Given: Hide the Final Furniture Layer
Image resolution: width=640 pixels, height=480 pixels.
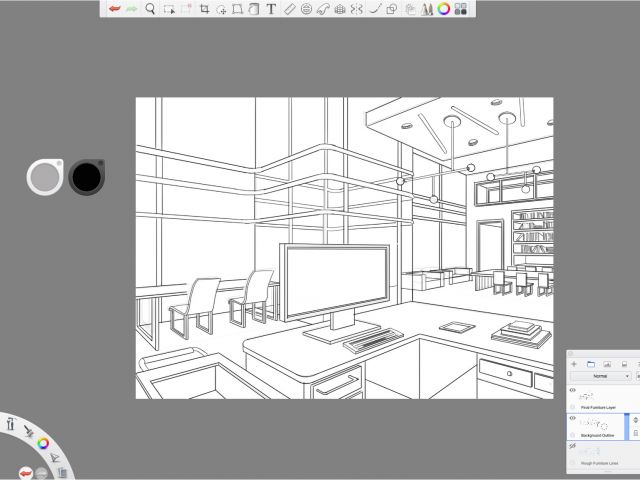Looking at the screenshot, I should (x=573, y=390).
